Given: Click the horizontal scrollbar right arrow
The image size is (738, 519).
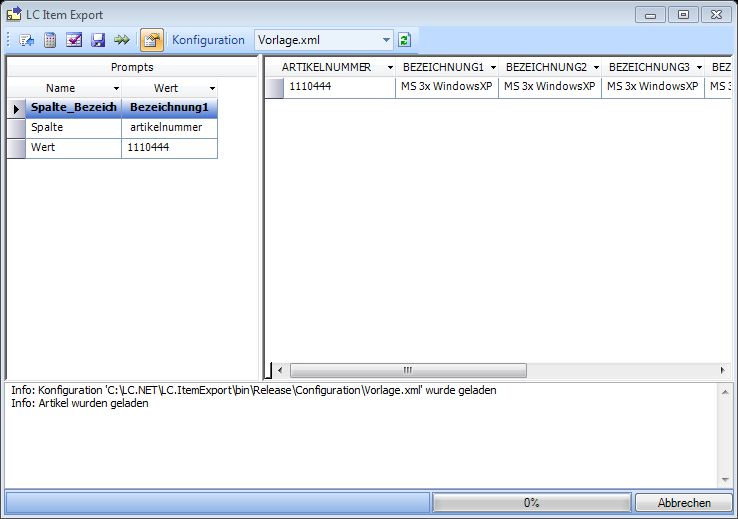Looking at the screenshot, I should pos(722,369).
